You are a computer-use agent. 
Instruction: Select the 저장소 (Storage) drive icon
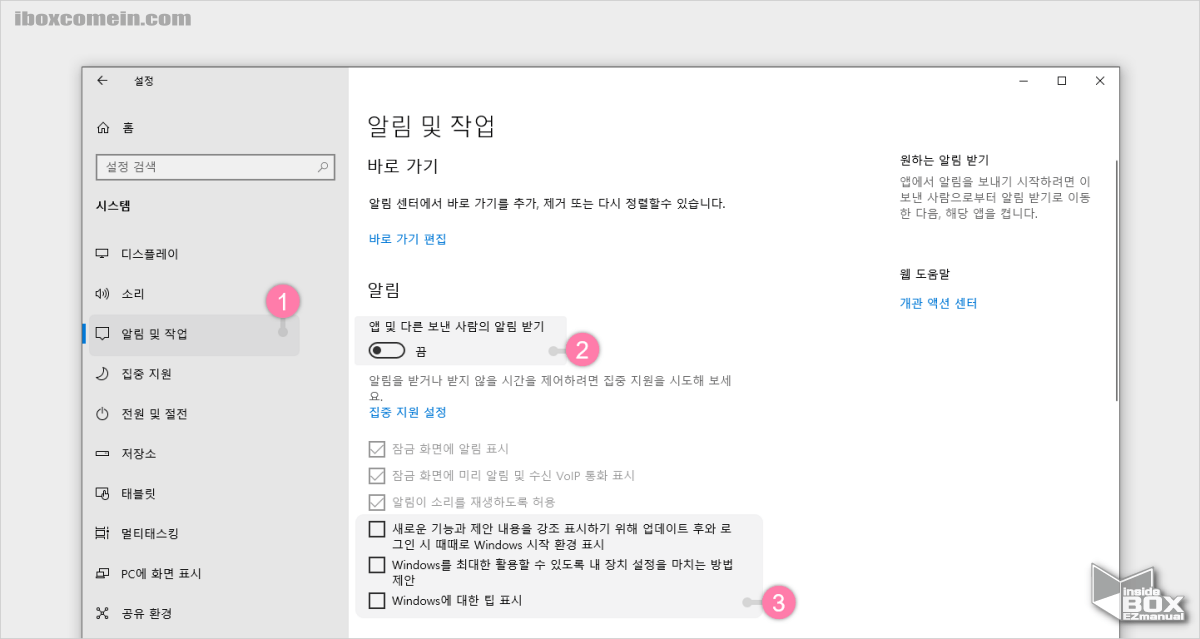point(103,453)
